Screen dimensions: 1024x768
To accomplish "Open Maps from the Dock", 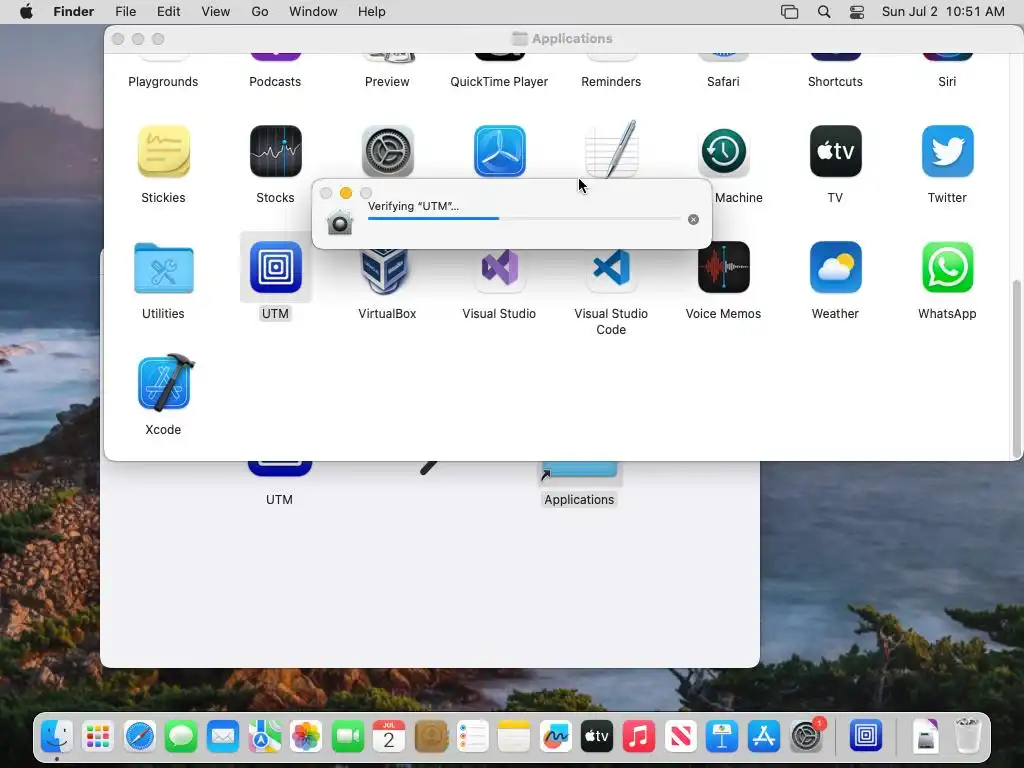I will click(264, 737).
